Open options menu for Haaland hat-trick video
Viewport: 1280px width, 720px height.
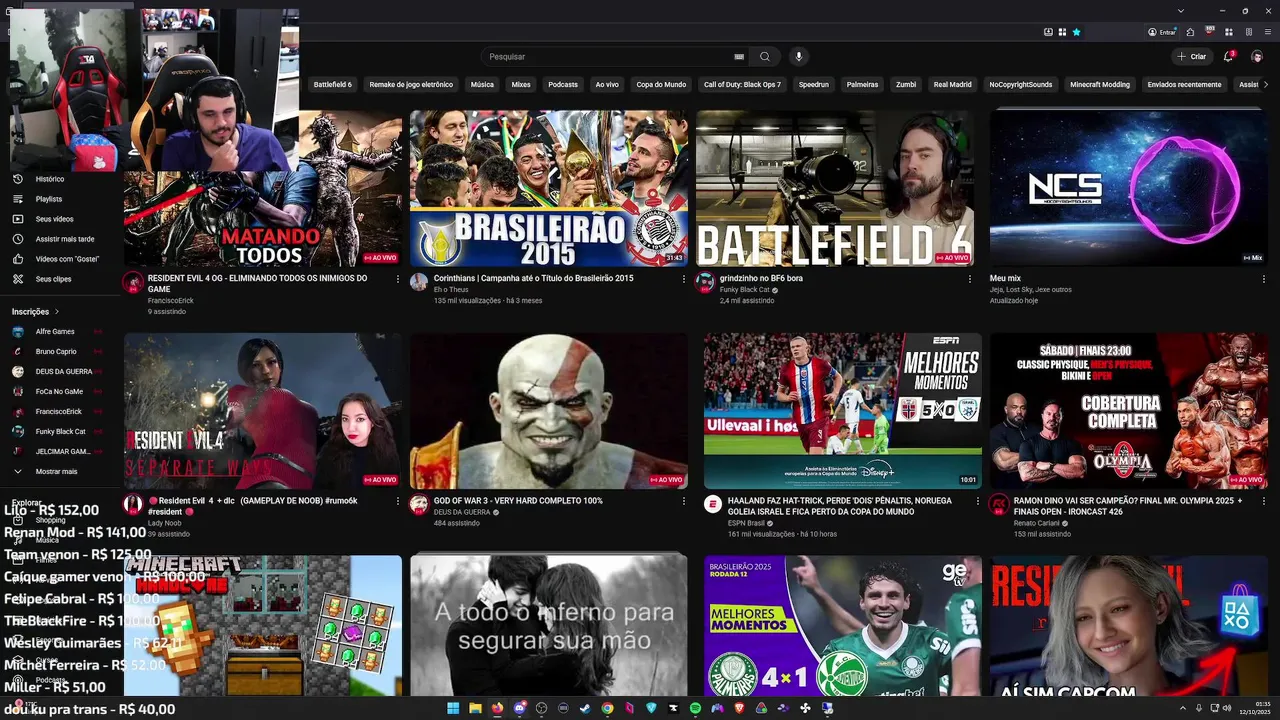[x=978, y=501]
